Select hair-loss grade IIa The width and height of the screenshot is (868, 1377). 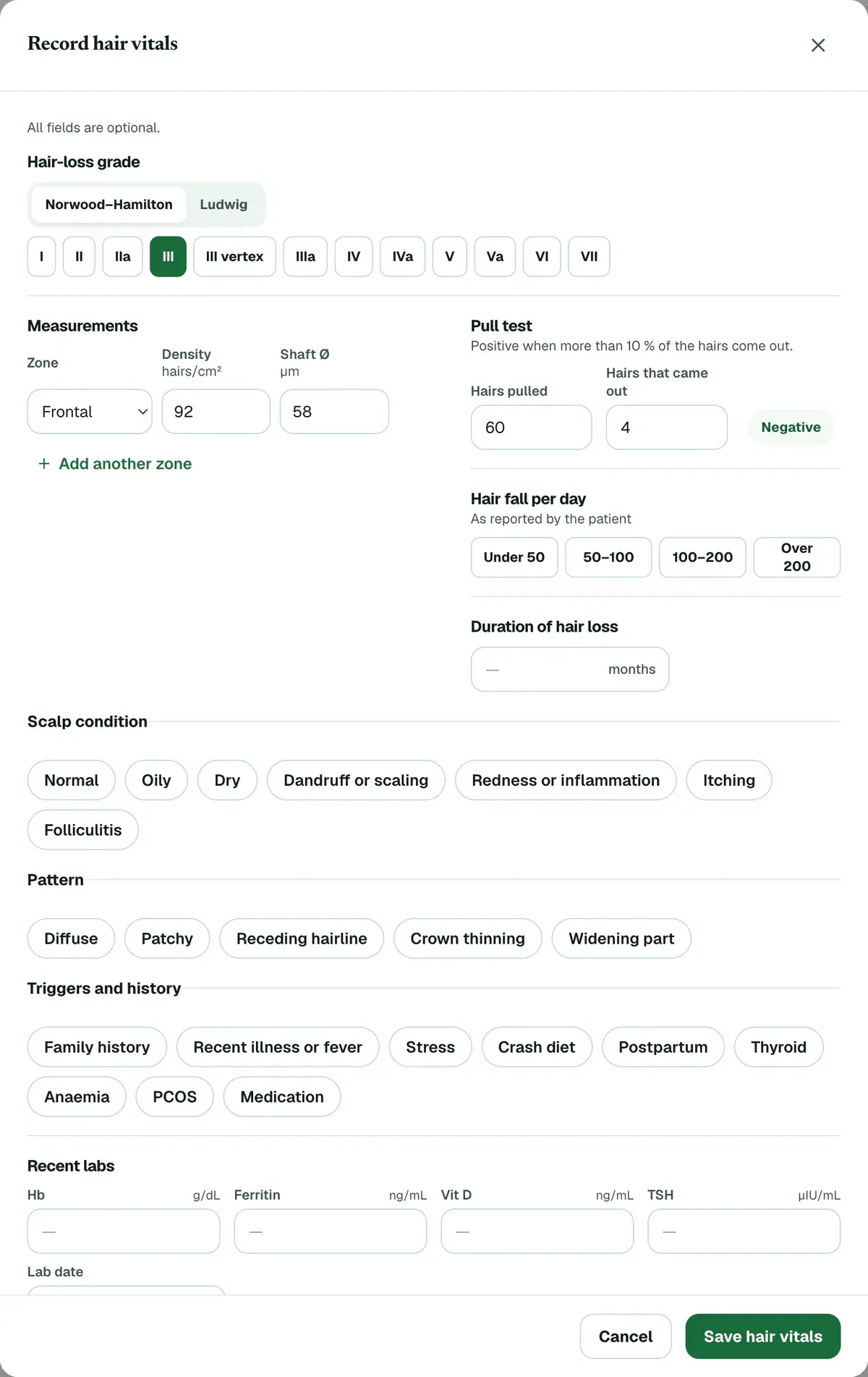[122, 257]
